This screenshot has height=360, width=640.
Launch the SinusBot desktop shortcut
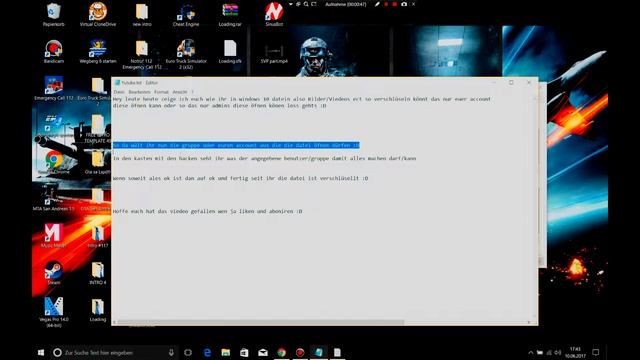tap(274, 14)
